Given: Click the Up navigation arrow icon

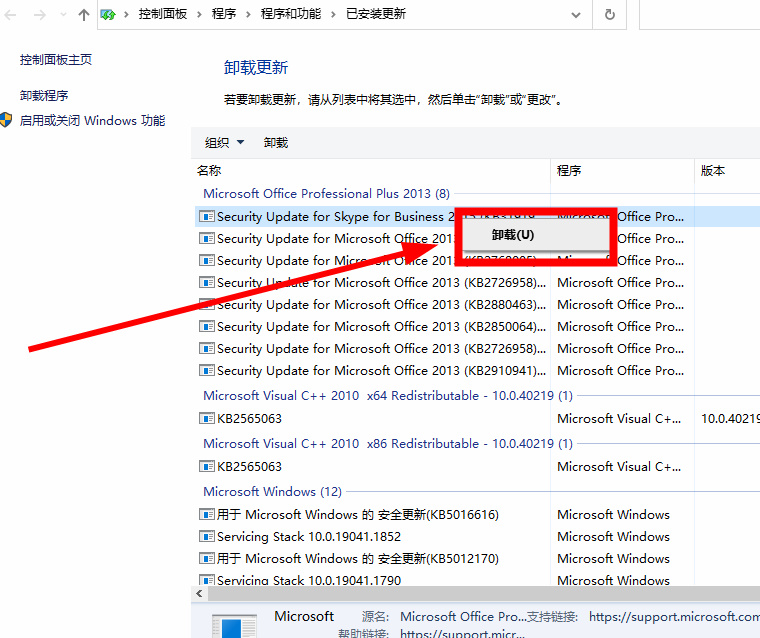Looking at the screenshot, I should (83, 15).
